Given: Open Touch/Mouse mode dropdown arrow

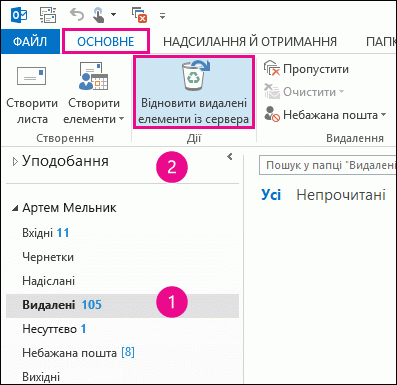Looking at the screenshot, I should (113, 15).
